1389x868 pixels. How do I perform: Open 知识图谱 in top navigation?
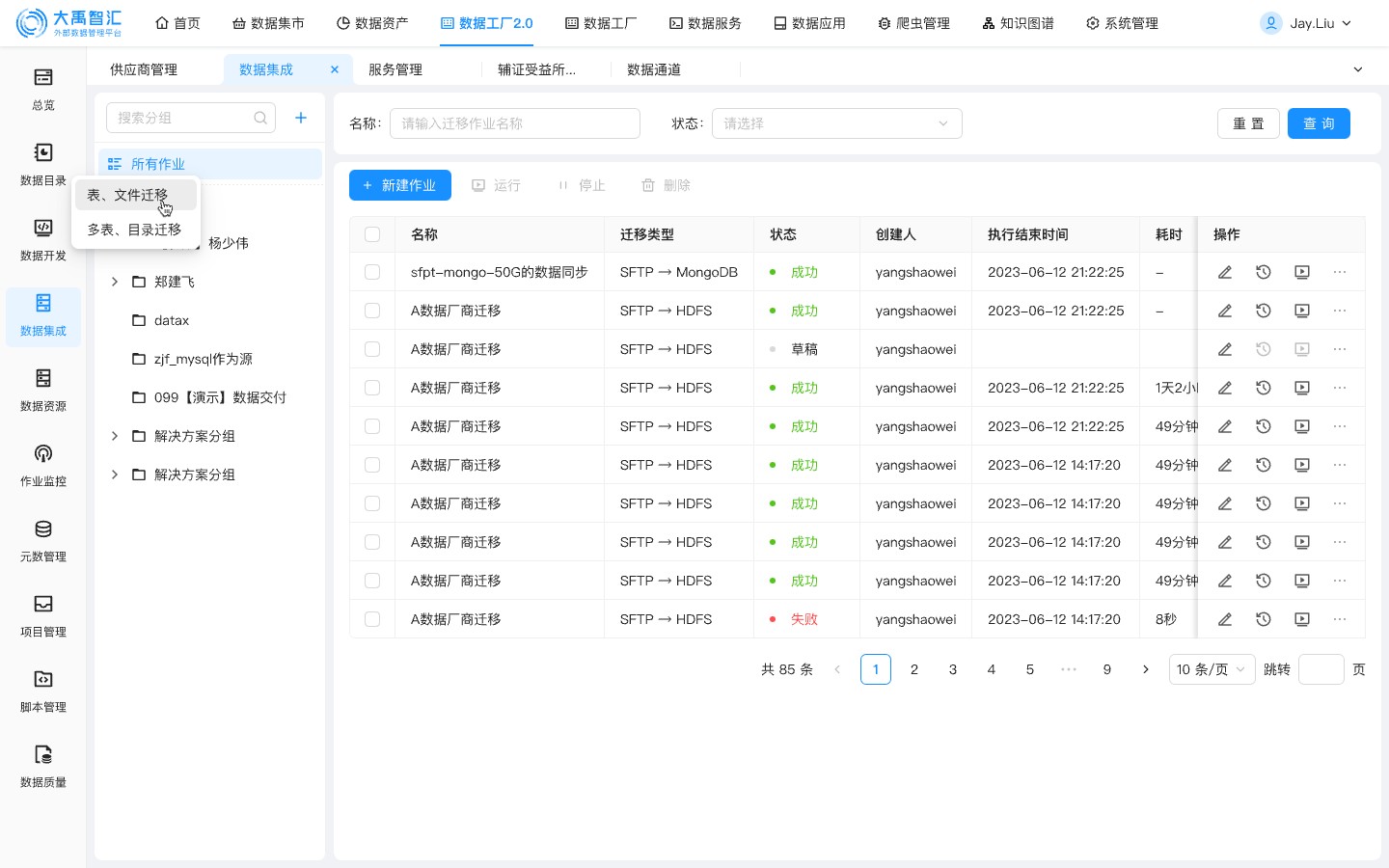click(x=1018, y=23)
